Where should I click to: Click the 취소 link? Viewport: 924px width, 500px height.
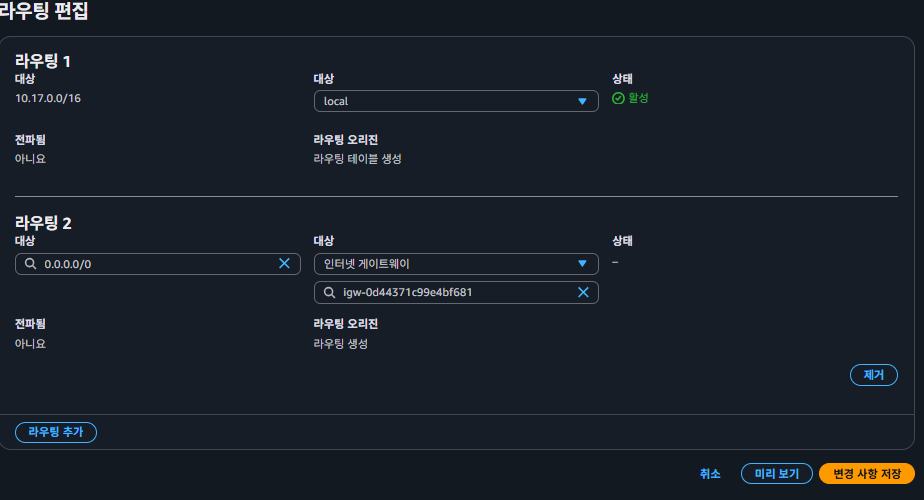tap(710, 474)
